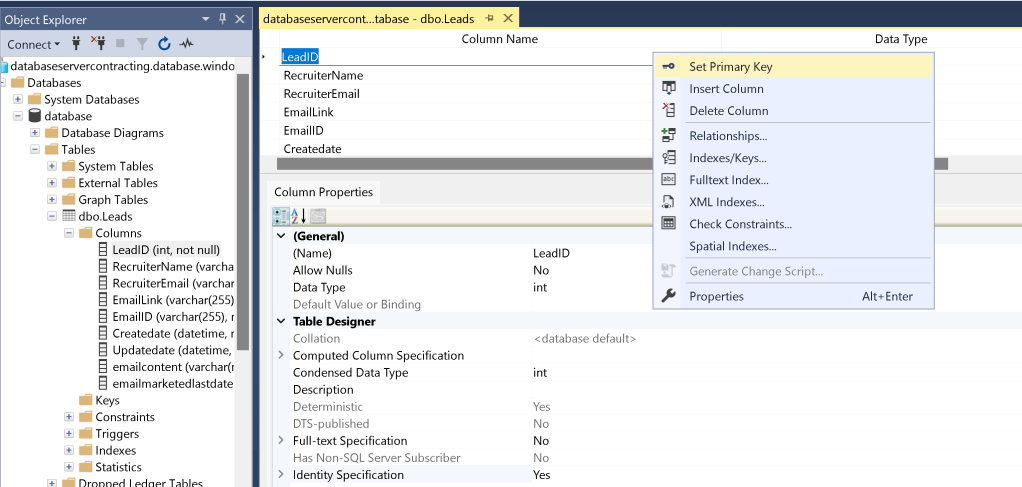
Task: Collapse the Tables folder node
Action: pyautogui.click(x=35, y=150)
